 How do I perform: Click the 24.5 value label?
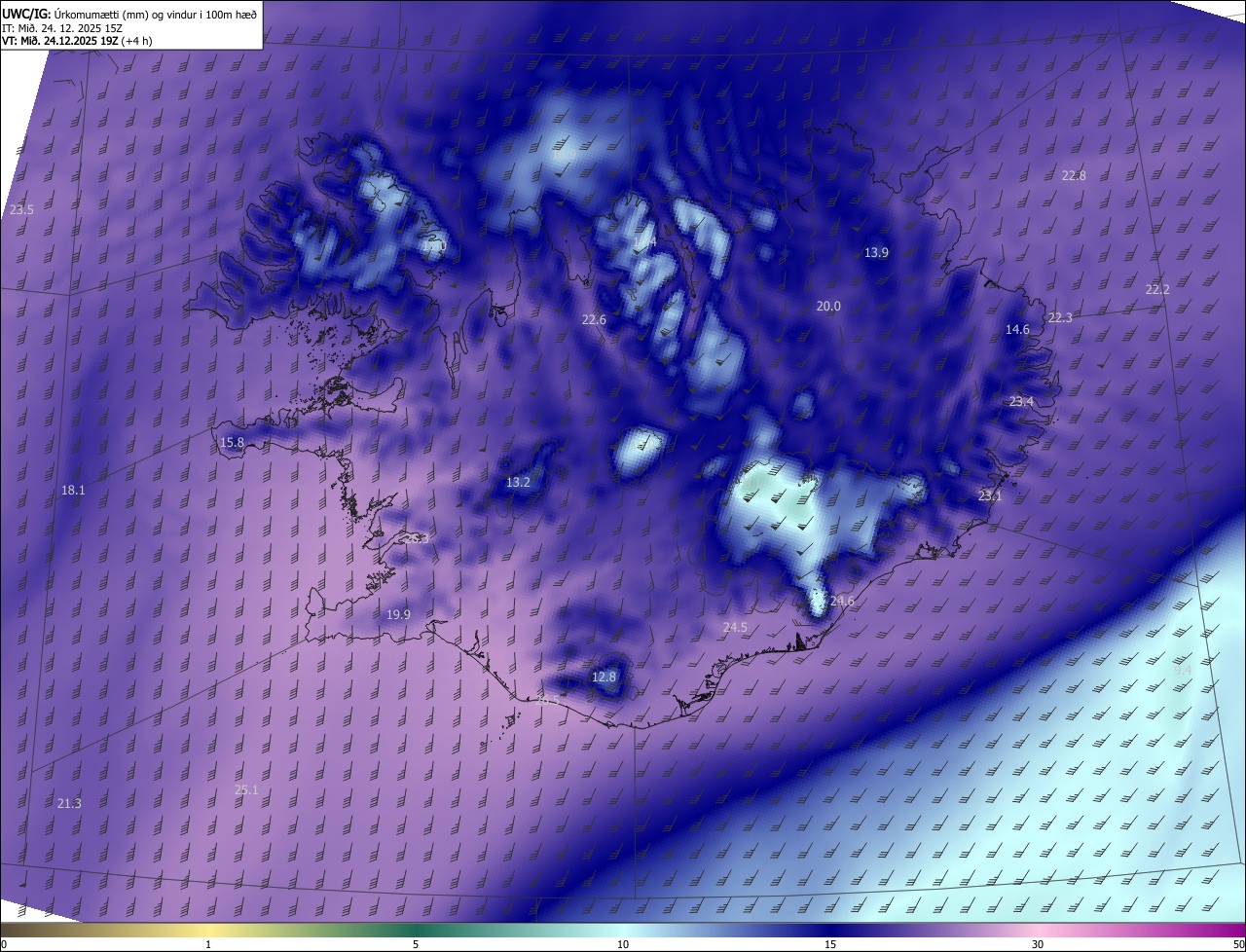click(735, 629)
